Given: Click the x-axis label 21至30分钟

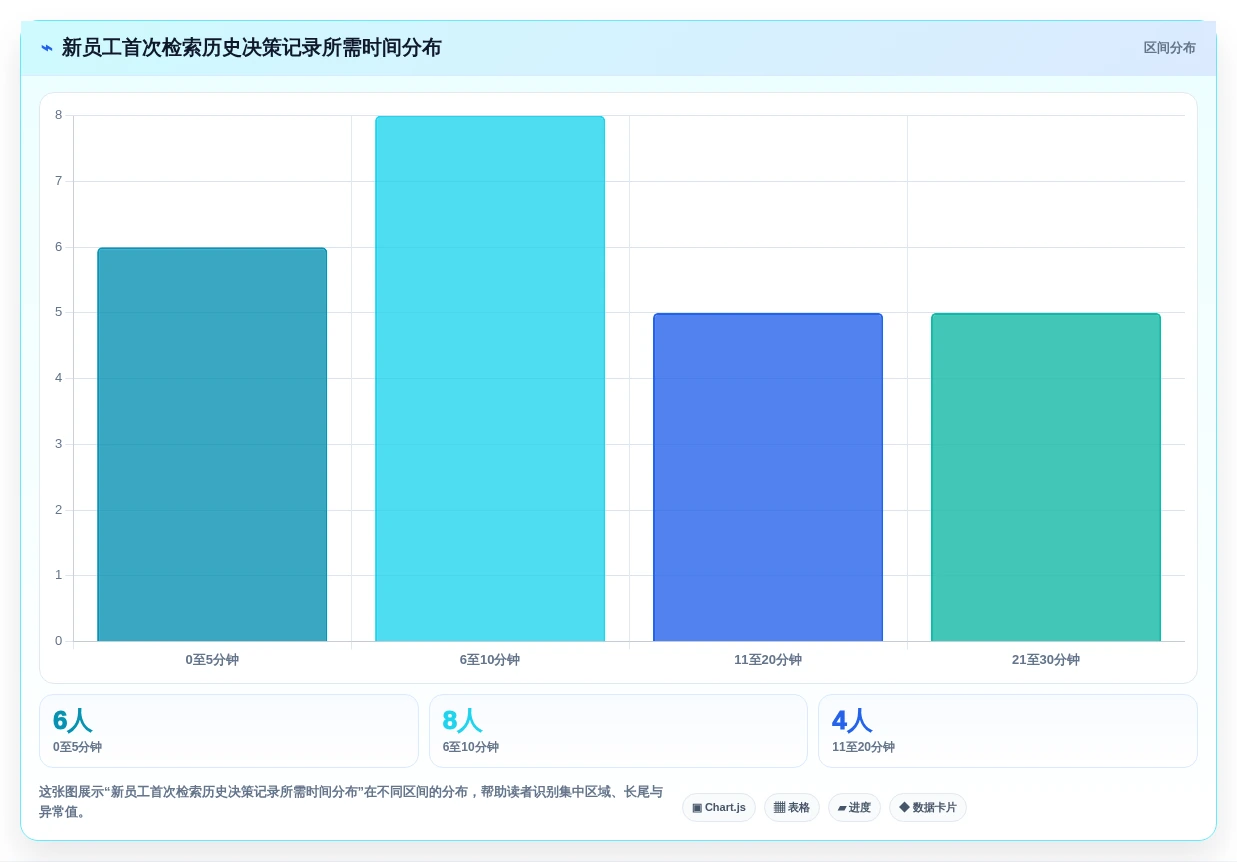Looking at the screenshot, I should tap(1046, 660).
